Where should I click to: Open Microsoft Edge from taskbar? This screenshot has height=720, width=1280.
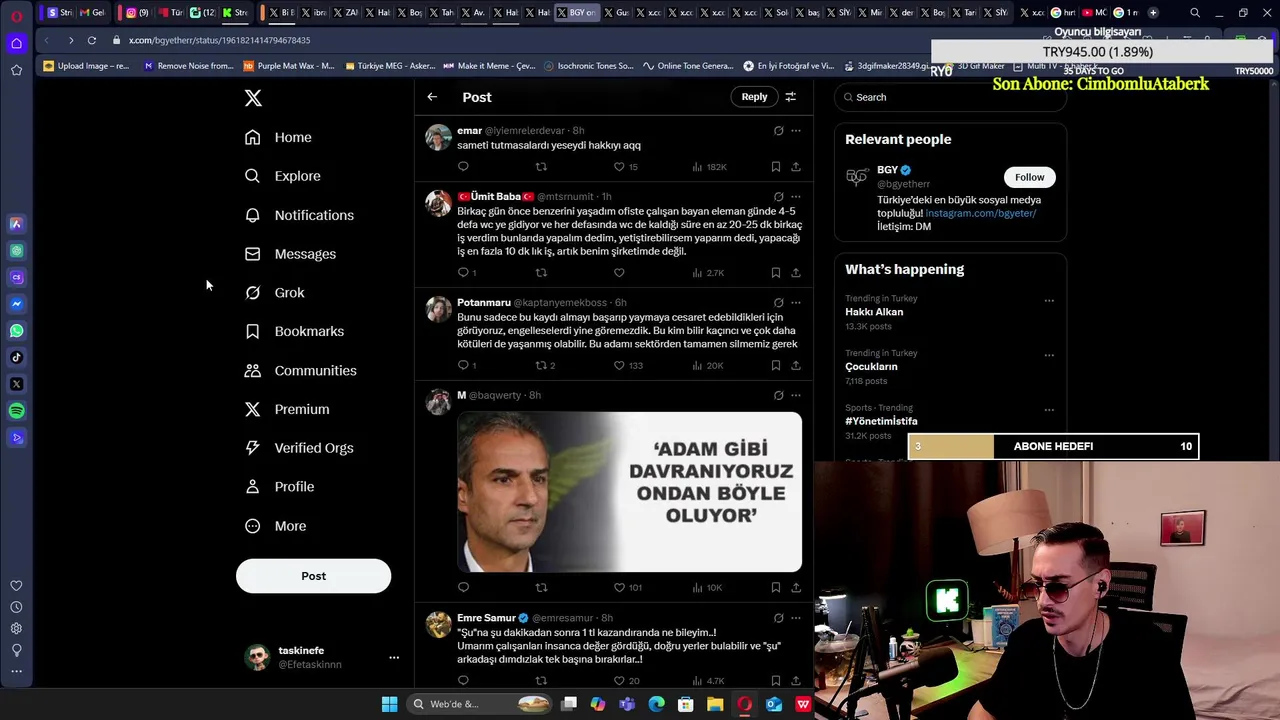[656, 704]
